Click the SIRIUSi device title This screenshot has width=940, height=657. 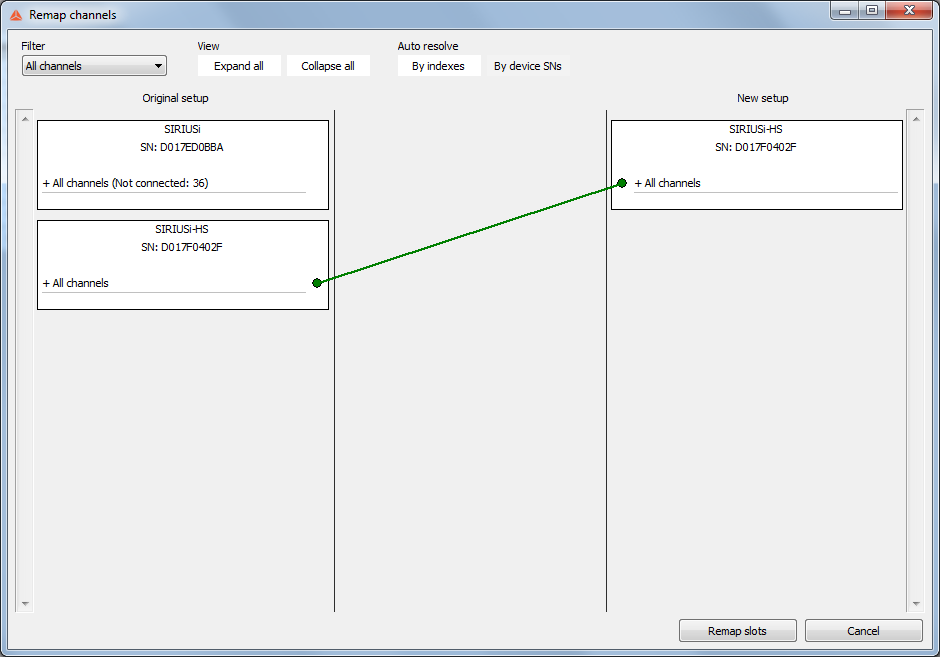182,129
